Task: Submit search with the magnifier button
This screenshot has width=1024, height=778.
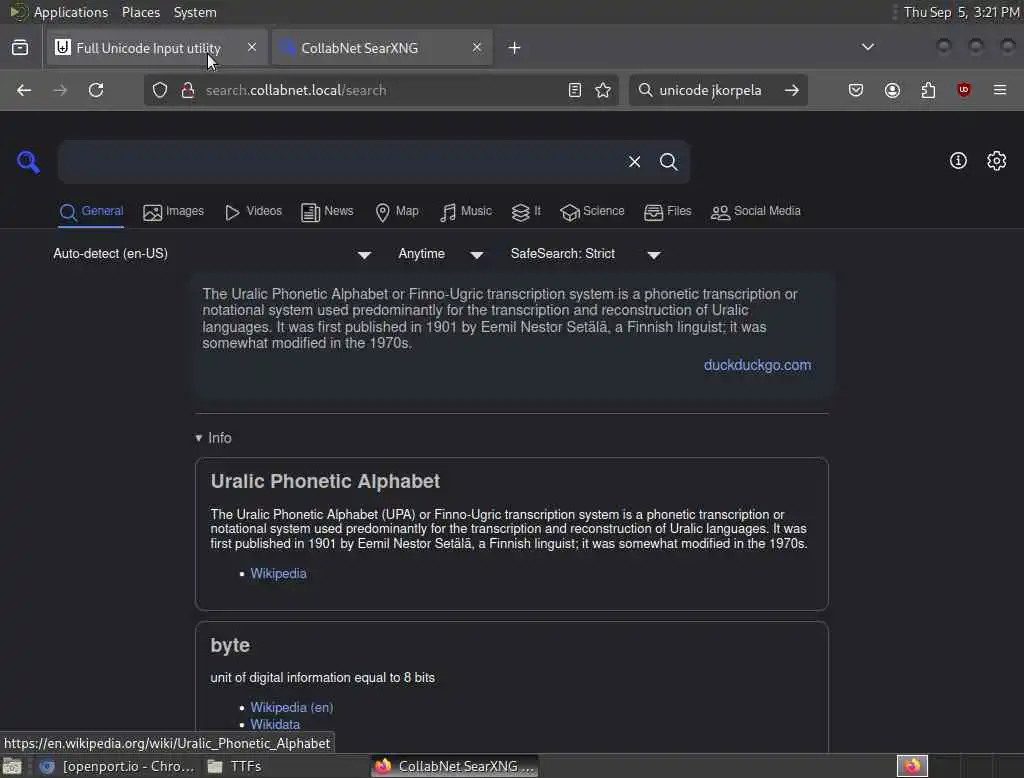Action: pyautogui.click(x=668, y=161)
